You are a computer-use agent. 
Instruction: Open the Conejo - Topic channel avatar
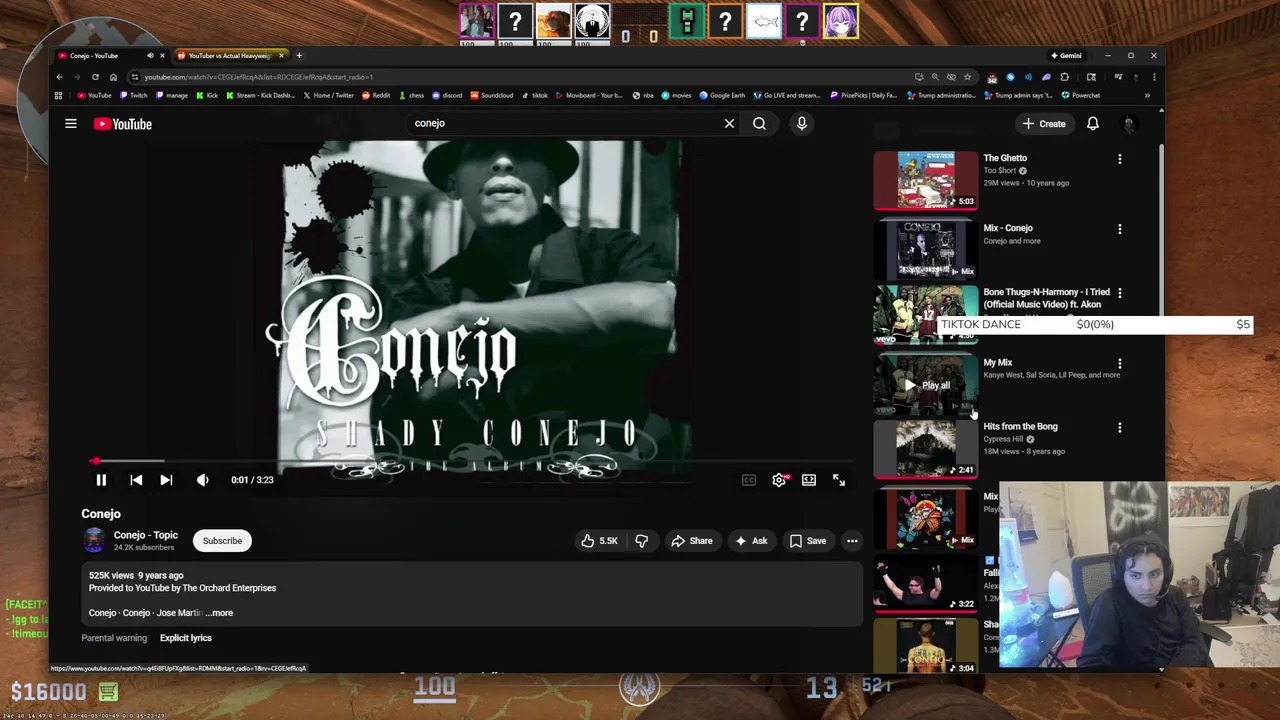94,540
